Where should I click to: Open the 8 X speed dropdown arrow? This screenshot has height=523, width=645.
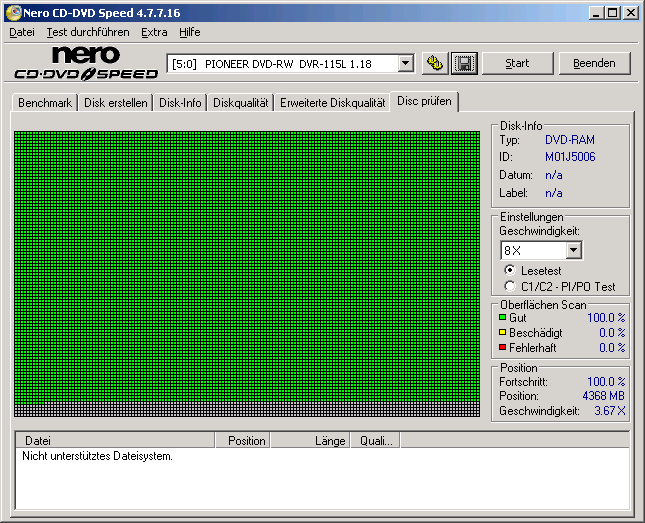(x=573, y=250)
